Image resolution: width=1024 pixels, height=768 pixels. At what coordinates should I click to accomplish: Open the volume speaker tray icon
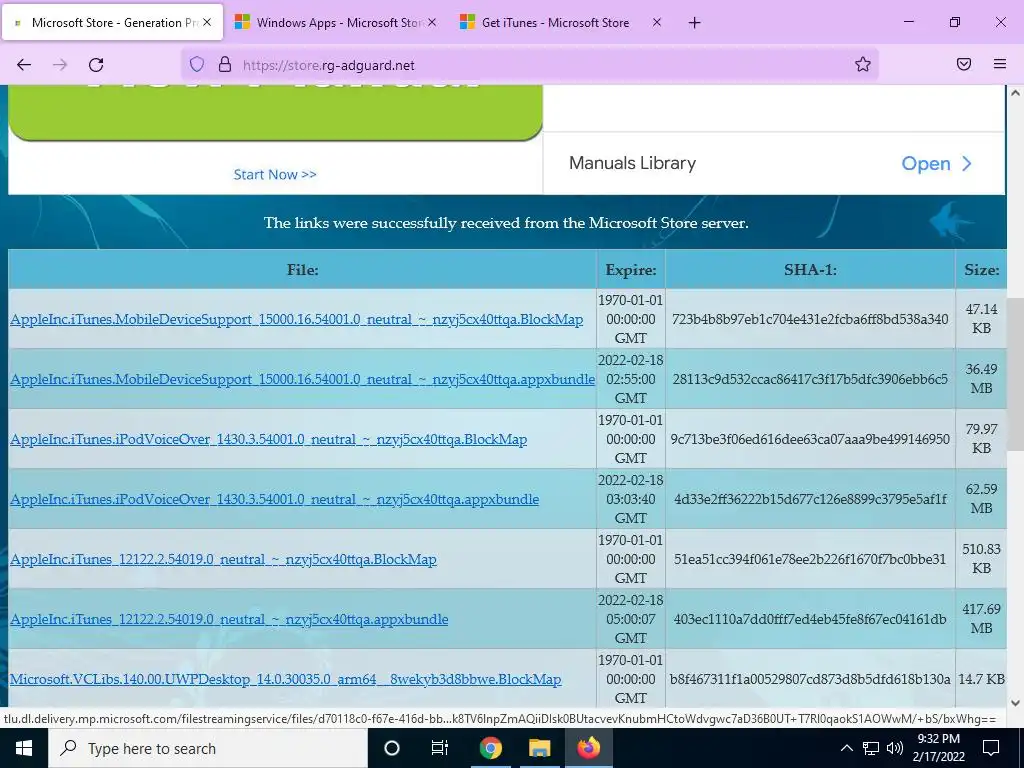point(895,748)
